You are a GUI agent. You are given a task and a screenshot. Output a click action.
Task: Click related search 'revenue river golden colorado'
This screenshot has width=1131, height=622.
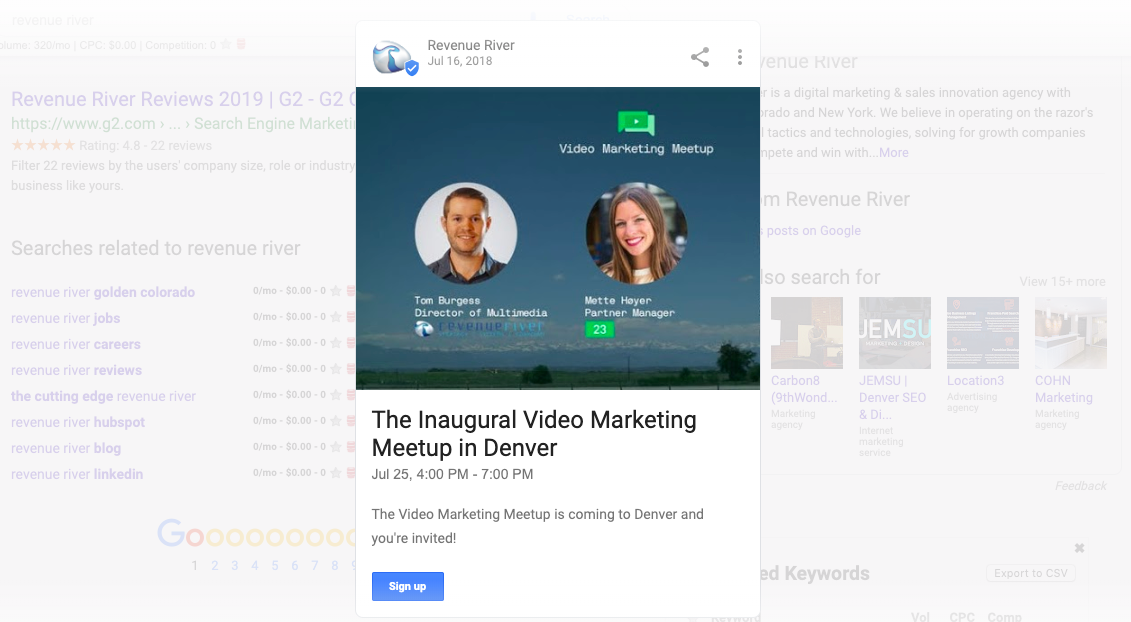(102, 292)
